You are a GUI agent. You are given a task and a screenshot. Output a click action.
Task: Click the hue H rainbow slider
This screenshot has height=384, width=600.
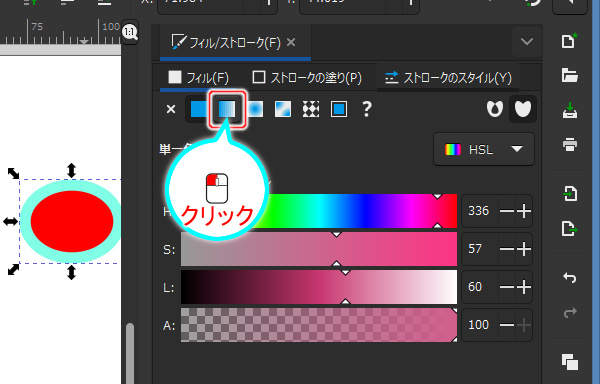(319, 211)
